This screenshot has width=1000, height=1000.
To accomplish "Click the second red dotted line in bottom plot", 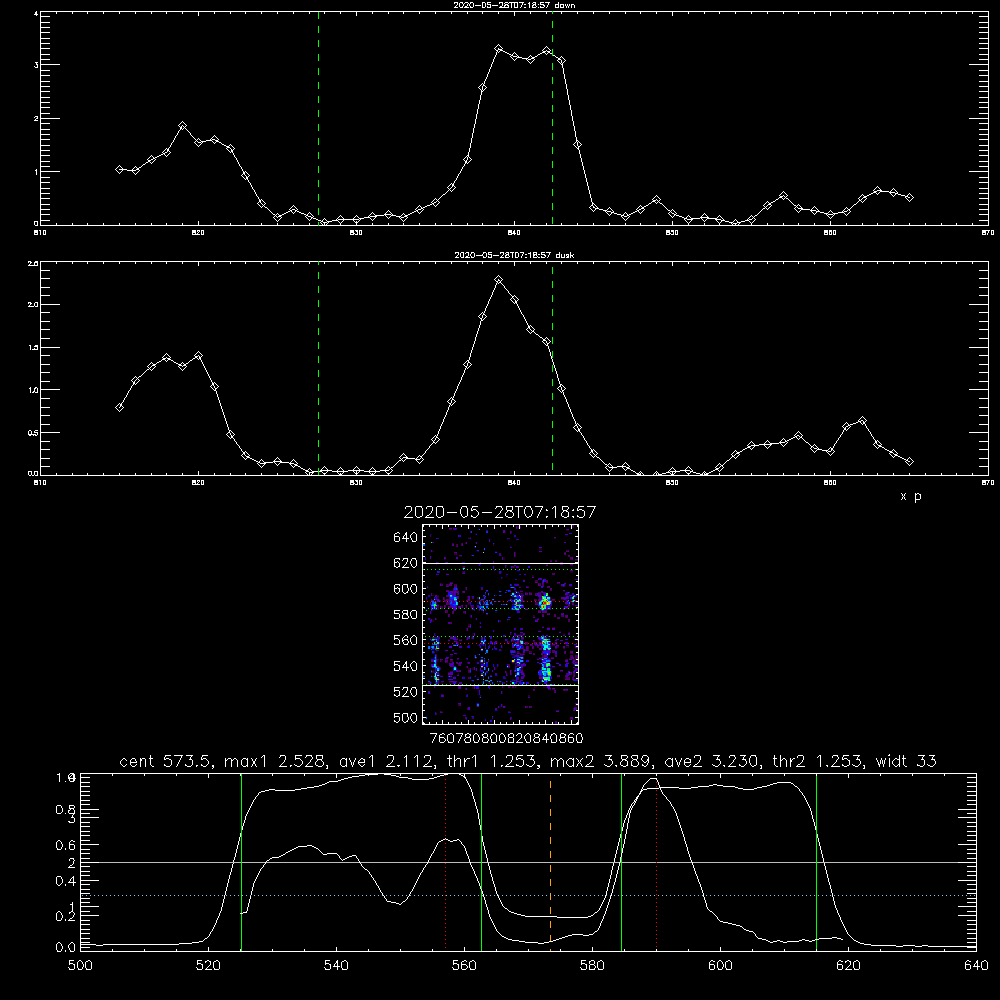I will pos(656,861).
